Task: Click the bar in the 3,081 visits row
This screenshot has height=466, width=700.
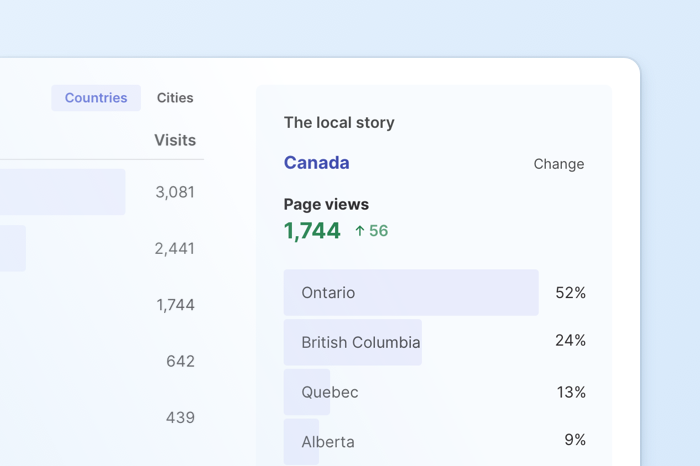Action: tap(62, 192)
